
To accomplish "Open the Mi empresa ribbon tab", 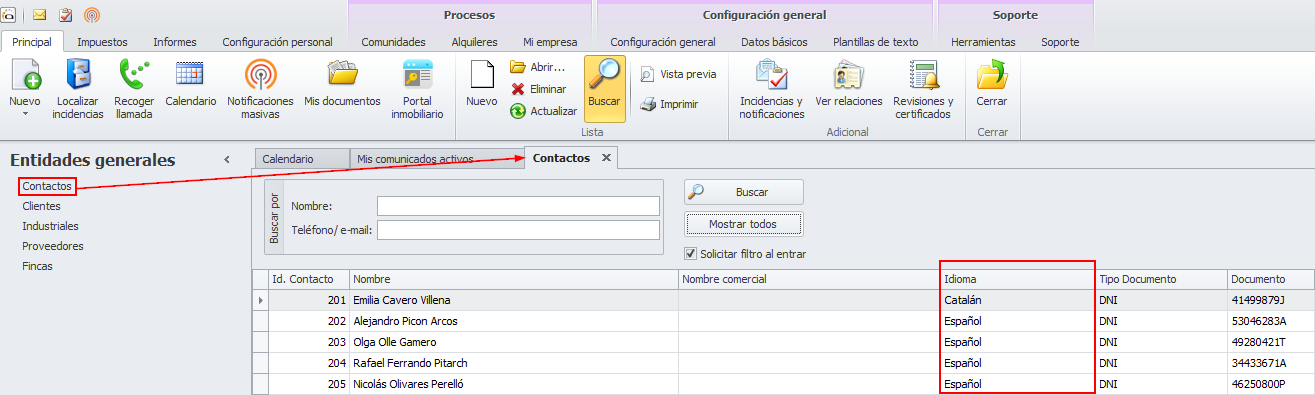I will [x=550, y=42].
